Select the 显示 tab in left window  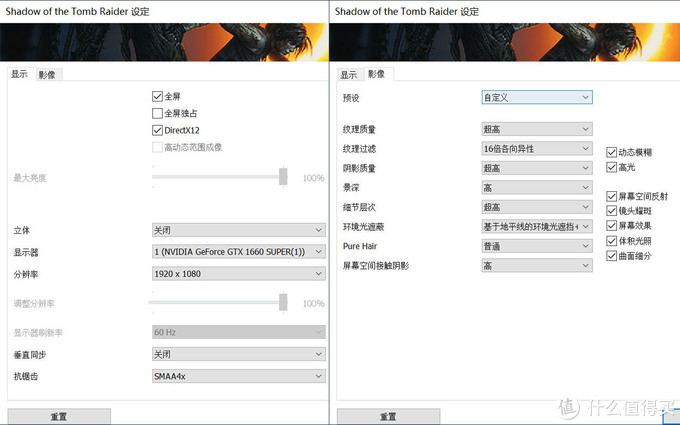pyautogui.click(x=20, y=74)
